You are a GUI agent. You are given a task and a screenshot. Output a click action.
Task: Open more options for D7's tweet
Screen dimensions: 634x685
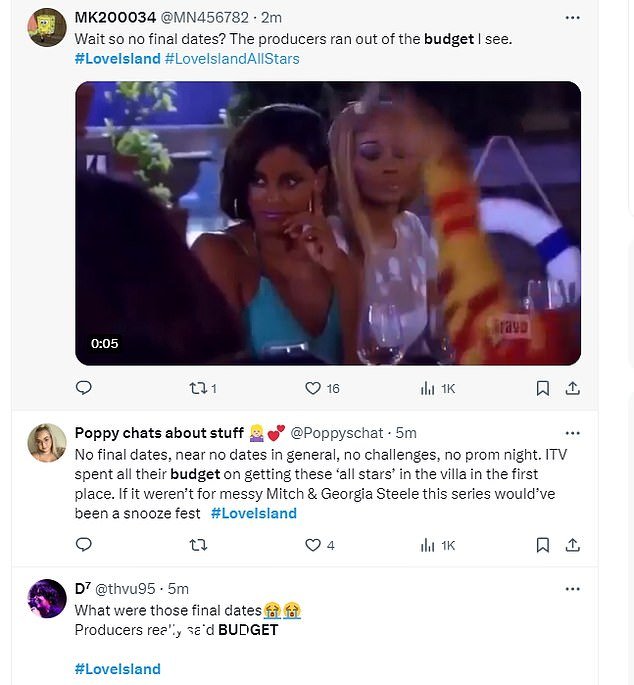(572, 589)
